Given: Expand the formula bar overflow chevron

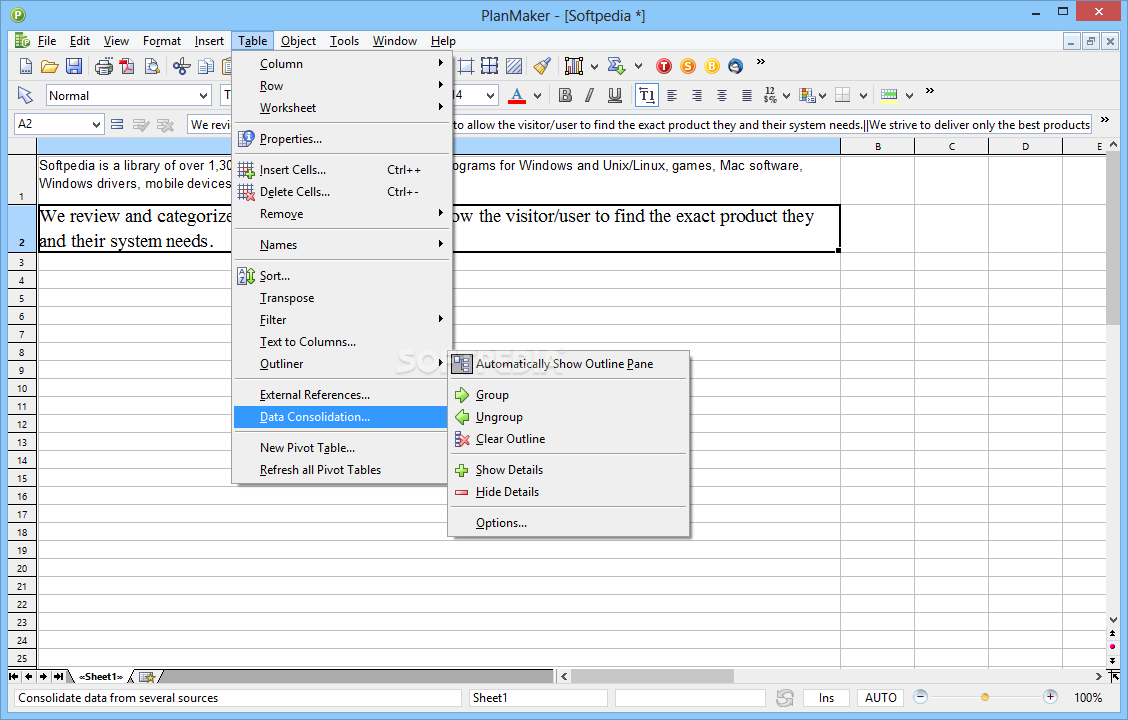Looking at the screenshot, I should [1105, 120].
